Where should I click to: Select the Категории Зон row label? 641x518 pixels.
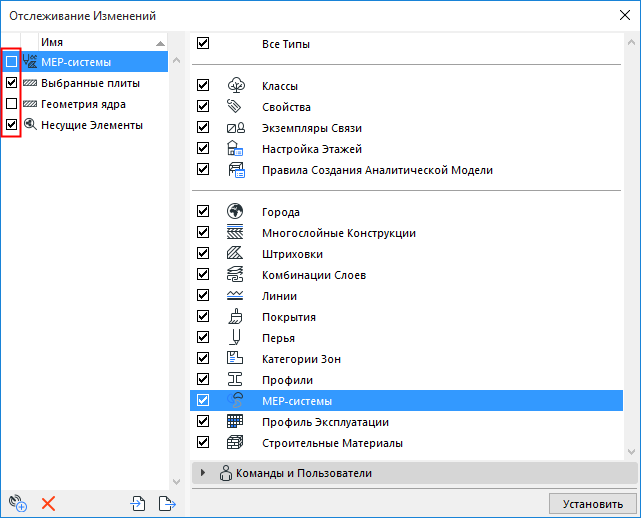(301, 359)
